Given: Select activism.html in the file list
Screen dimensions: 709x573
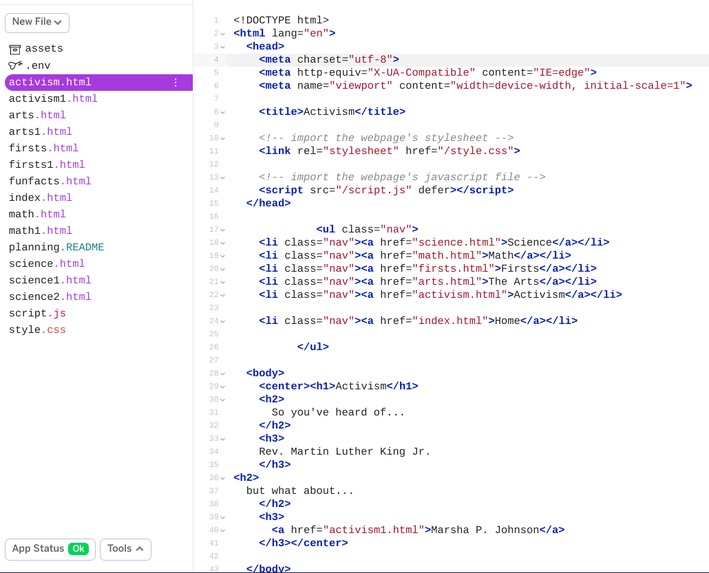Looking at the screenshot, I should [99, 82].
